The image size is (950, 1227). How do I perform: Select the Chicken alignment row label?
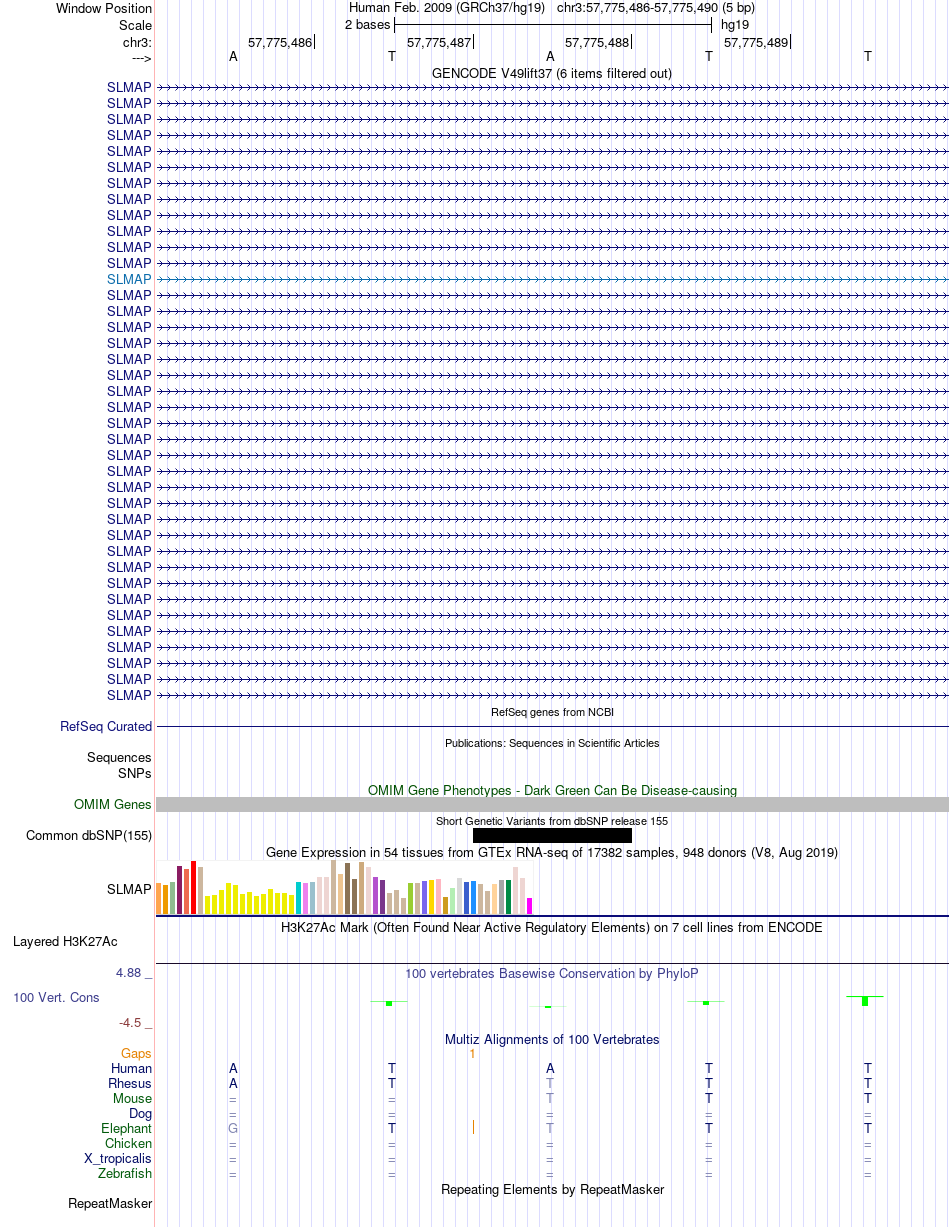[x=129, y=1143]
